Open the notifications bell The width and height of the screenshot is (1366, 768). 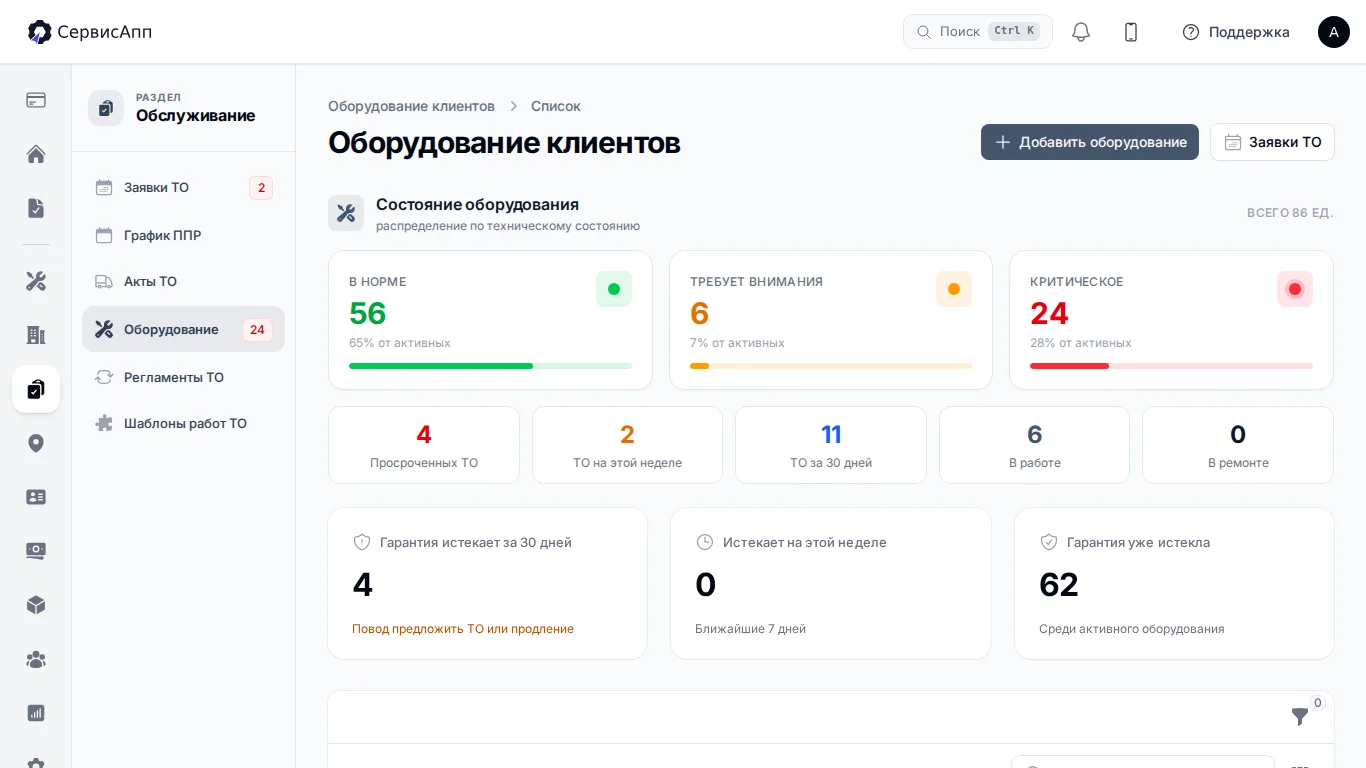pos(1081,32)
